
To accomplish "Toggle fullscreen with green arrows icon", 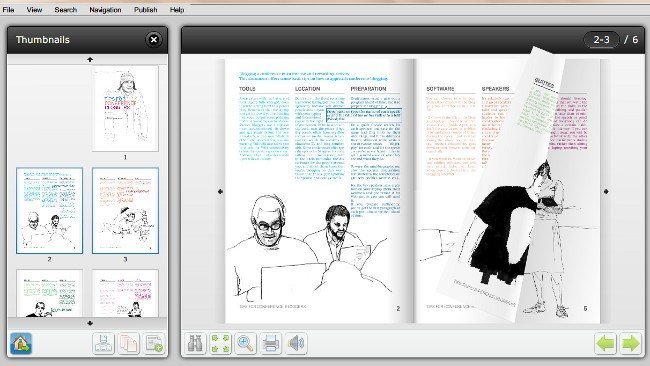I will tap(221, 343).
